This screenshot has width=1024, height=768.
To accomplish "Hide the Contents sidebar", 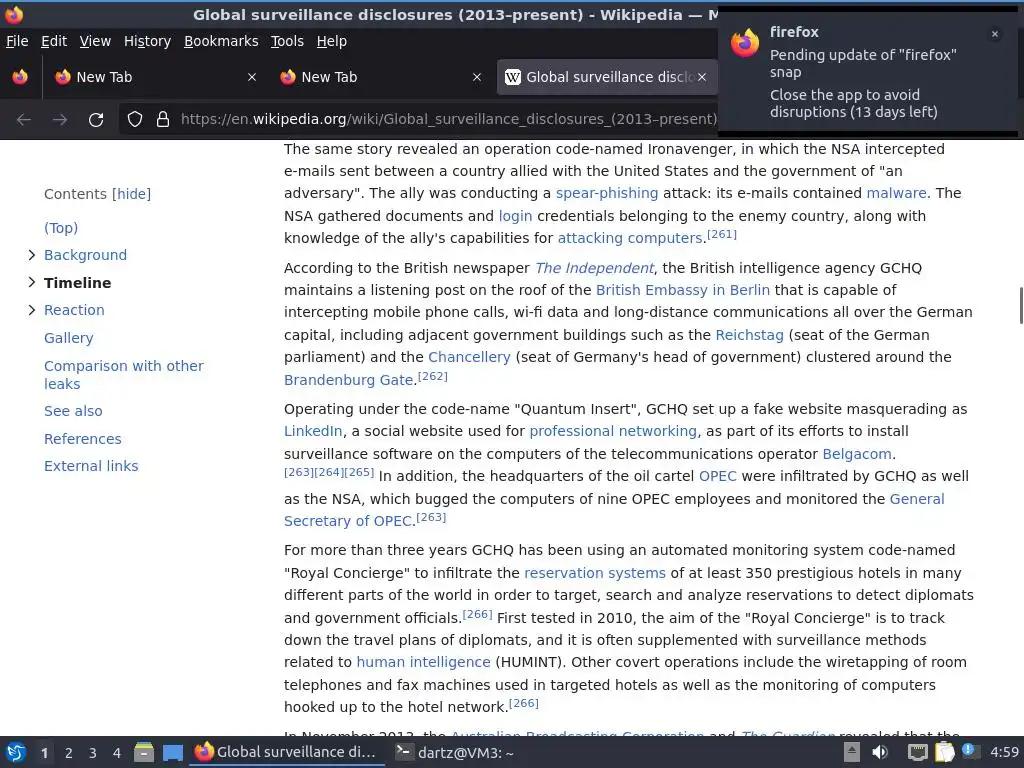I will [x=131, y=194].
